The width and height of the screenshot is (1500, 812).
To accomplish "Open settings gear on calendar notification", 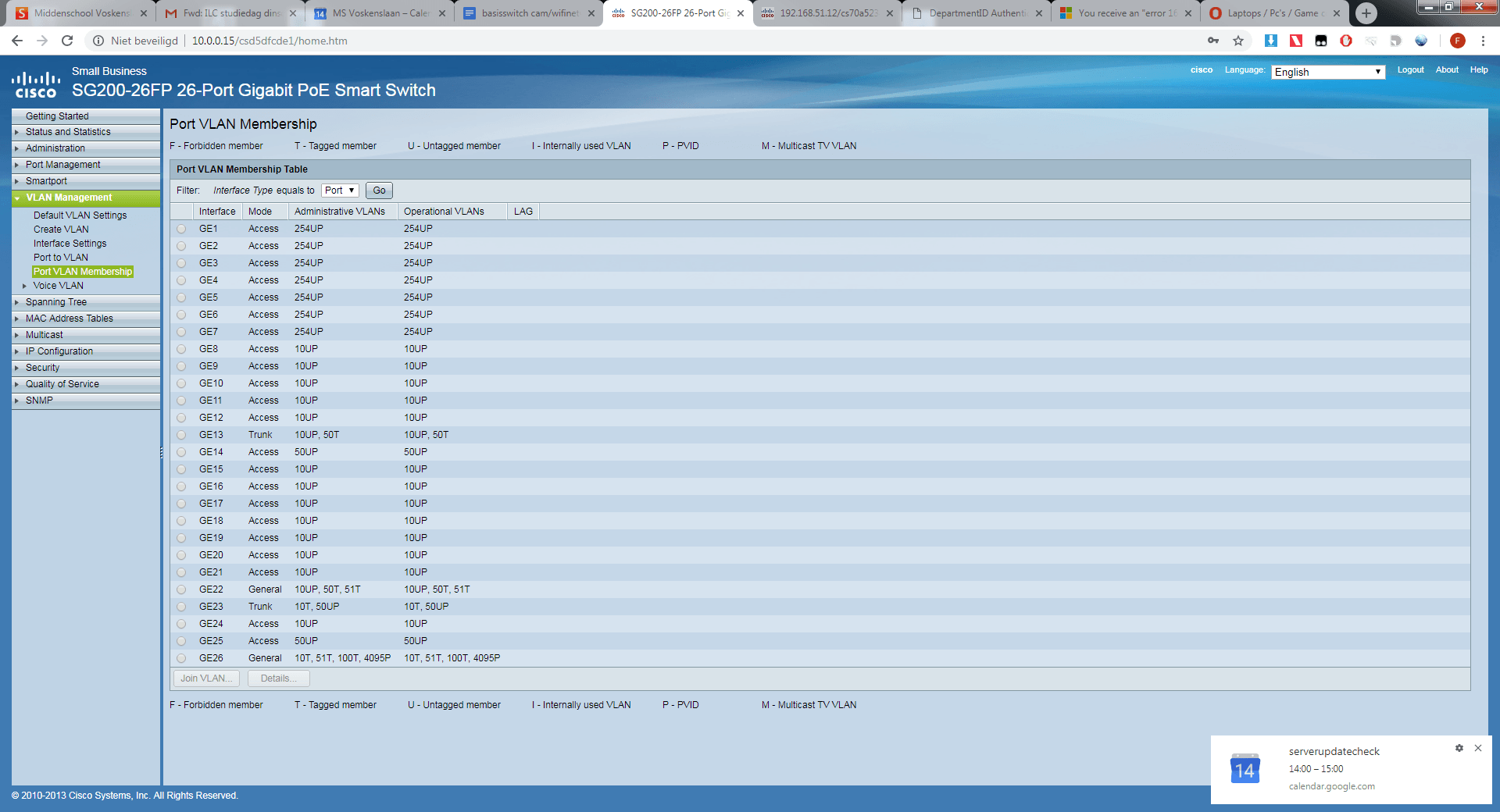I will pos(1459,748).
